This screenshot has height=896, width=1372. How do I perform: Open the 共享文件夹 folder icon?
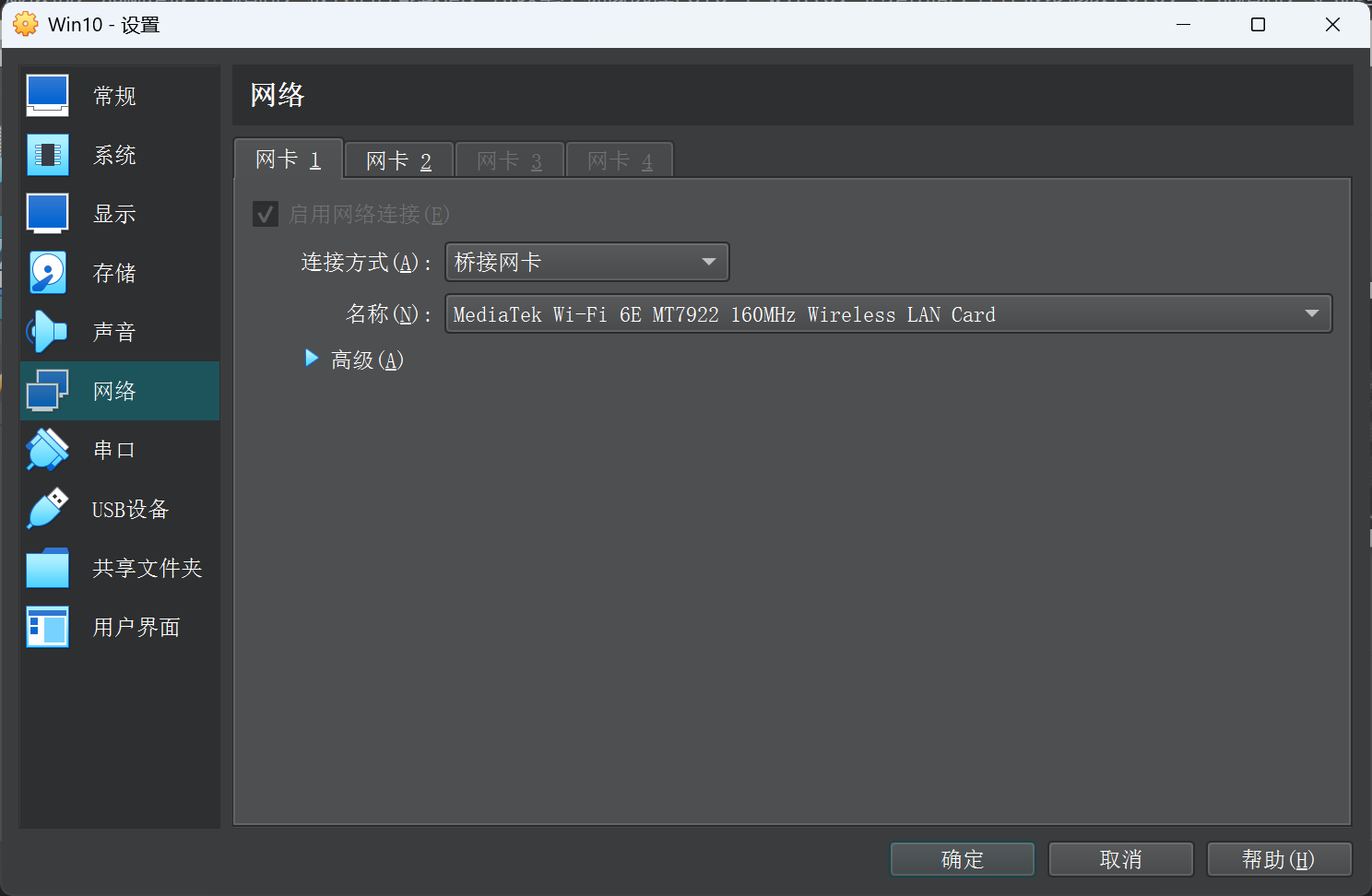pos(47,568)
